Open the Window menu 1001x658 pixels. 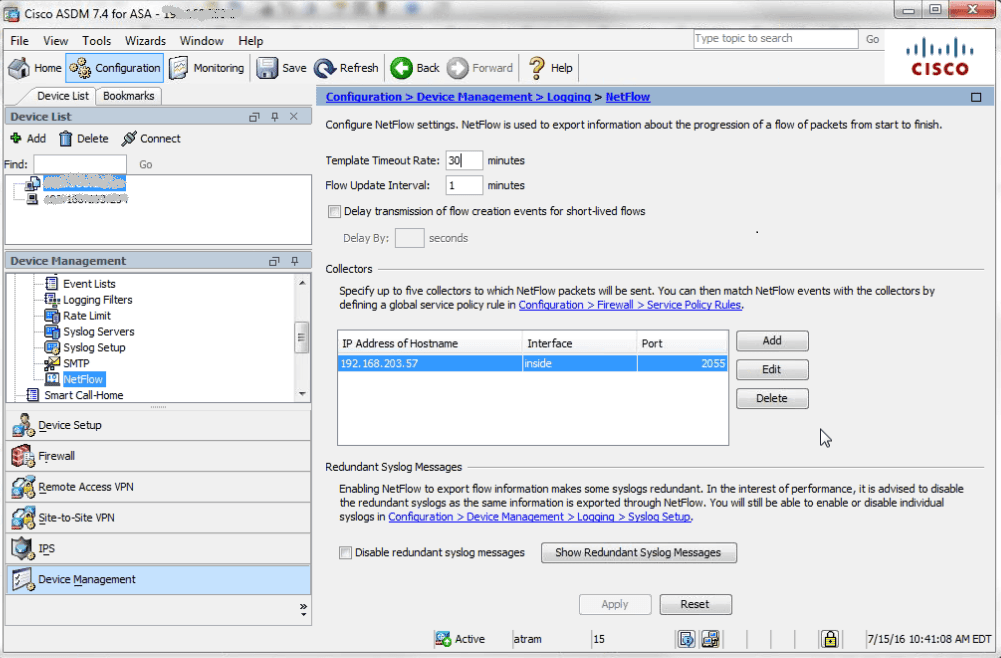(x=201, y=41)
